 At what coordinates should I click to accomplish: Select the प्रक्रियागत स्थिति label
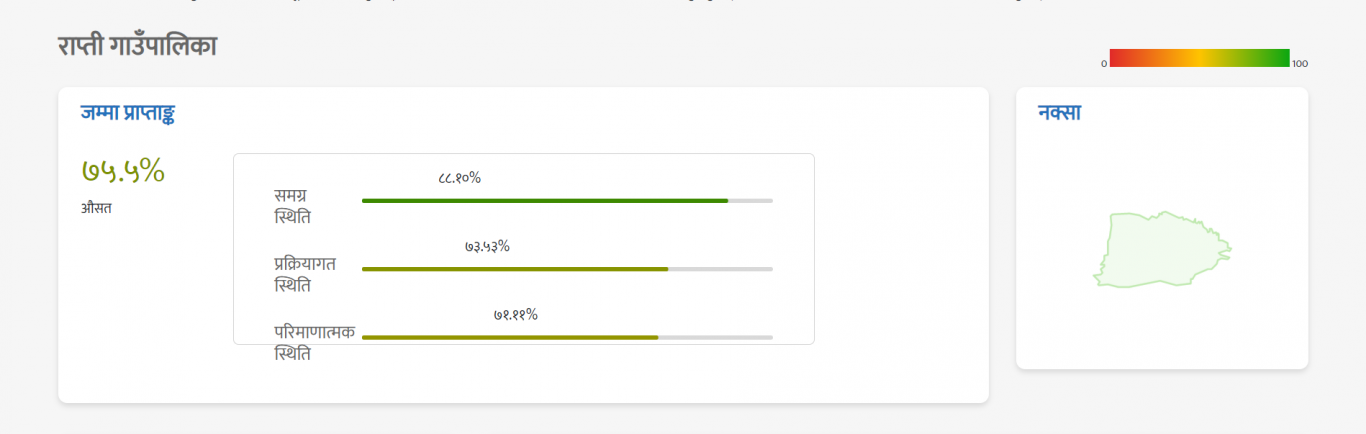[x=305, y=274]
